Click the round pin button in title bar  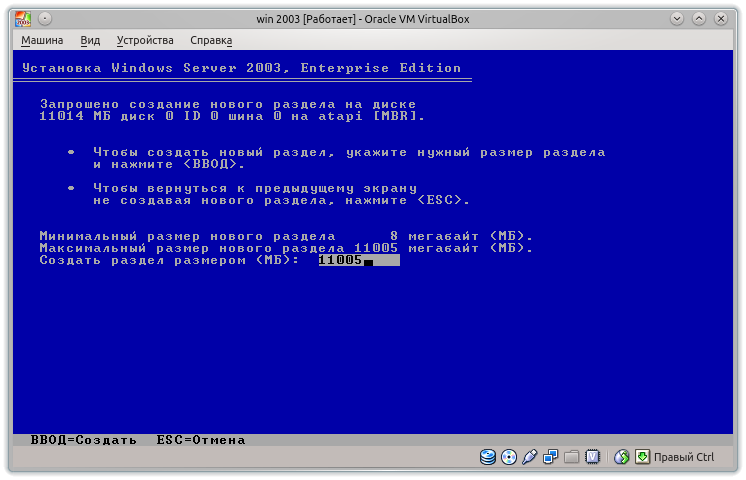point(45,19)
